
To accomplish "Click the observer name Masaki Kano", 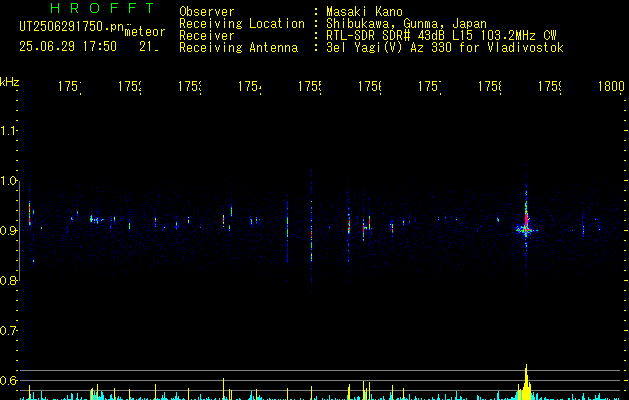I will click(364, 12).
